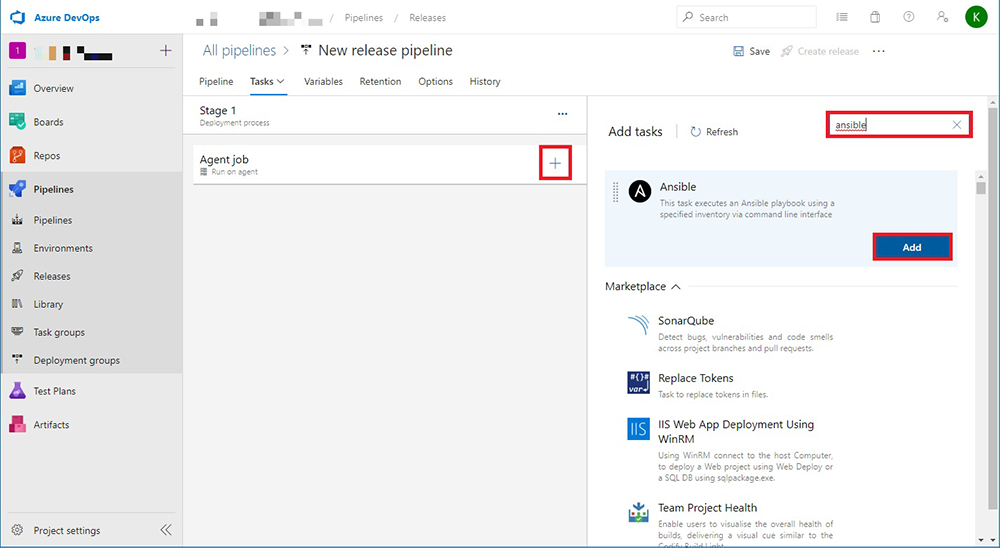Click the All pipelines breadcrumb link
1000x548 pixels.
239,50
